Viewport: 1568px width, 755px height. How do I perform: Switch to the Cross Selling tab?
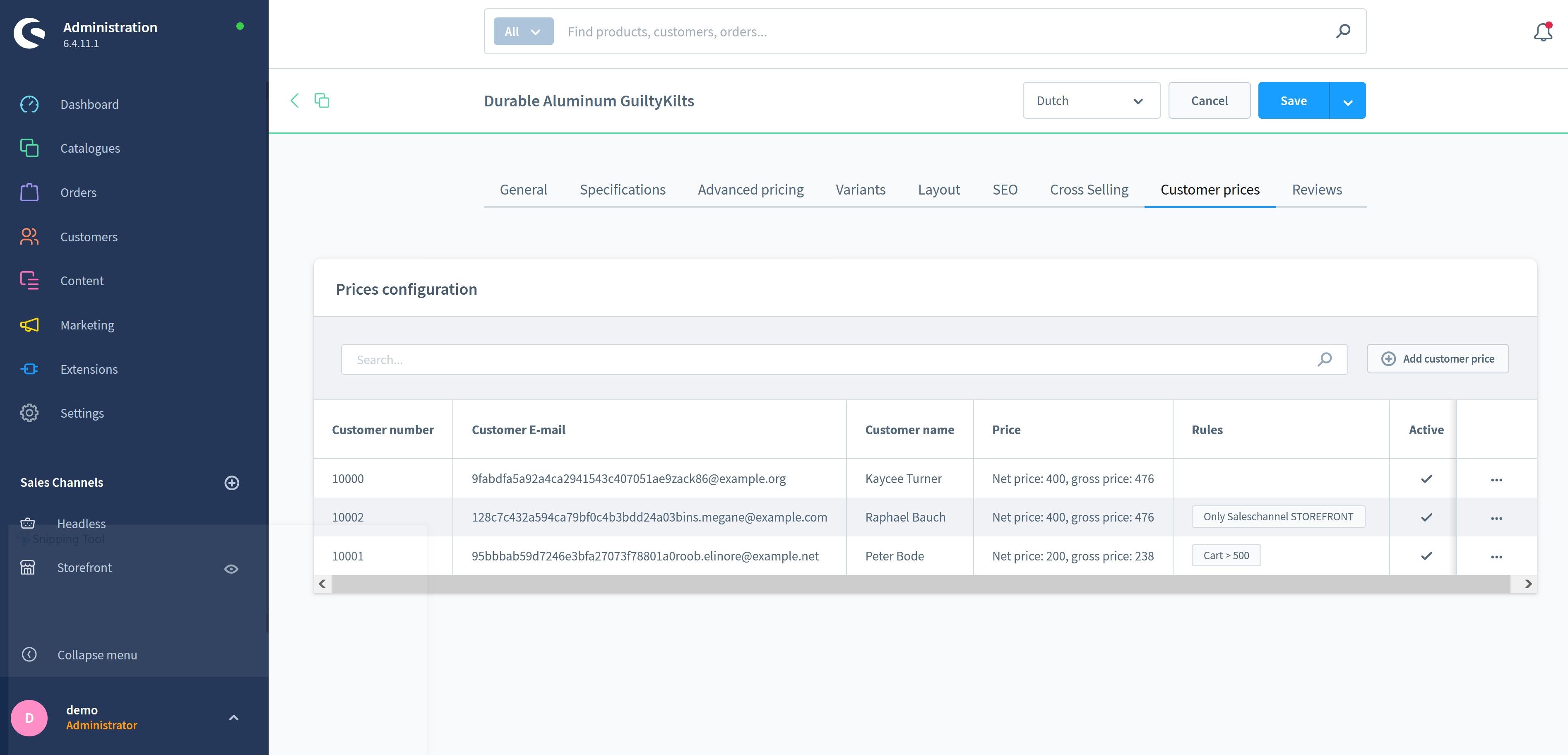[x=1089, y=189]
